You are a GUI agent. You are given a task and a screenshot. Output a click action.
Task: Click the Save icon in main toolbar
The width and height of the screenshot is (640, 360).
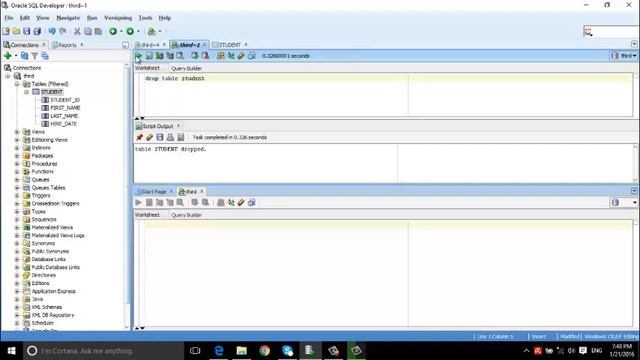[x=27, y=31]
